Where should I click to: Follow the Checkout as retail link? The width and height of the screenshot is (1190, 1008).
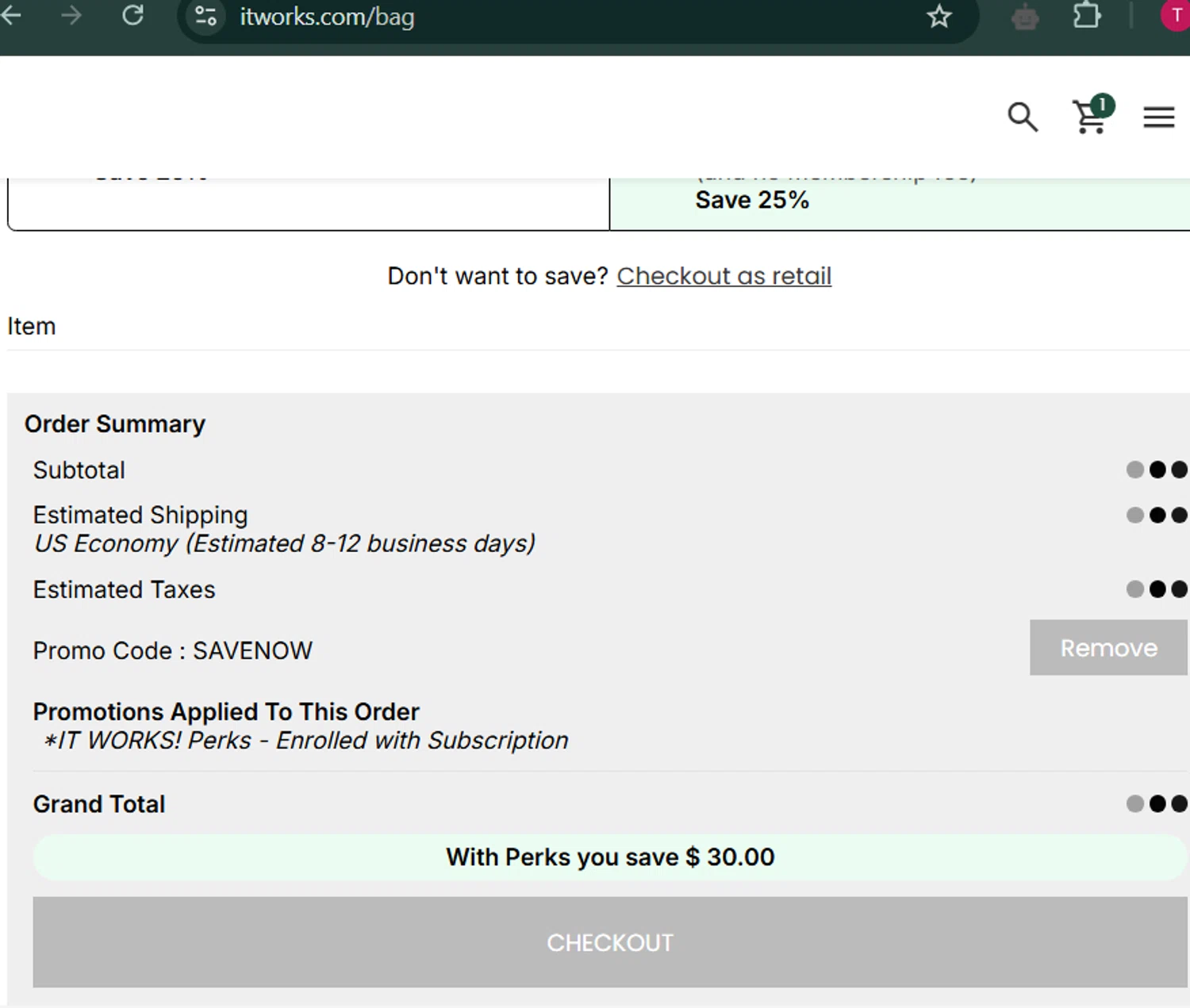724,276
